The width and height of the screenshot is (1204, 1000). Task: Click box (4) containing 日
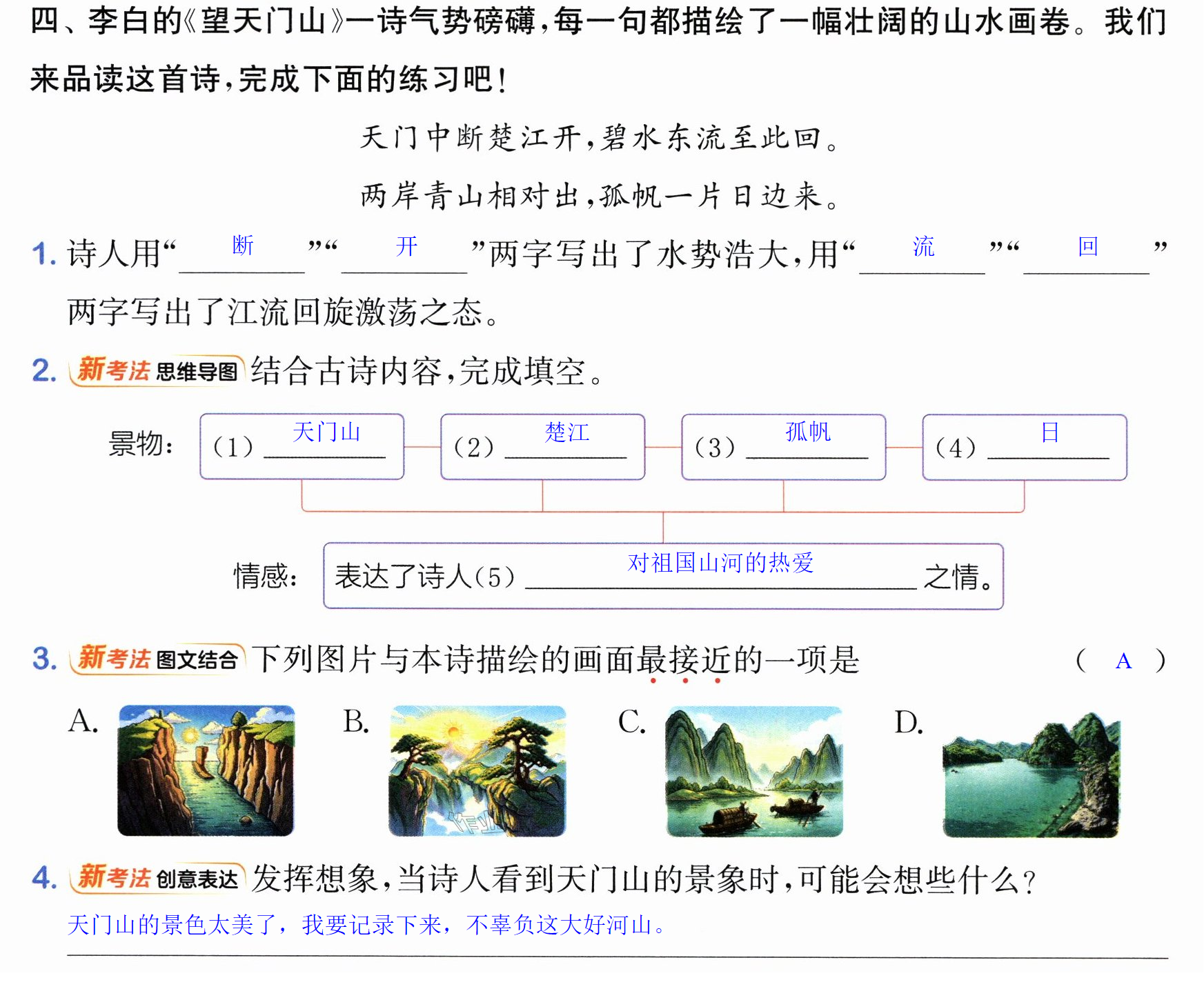tap(1025, 447)
